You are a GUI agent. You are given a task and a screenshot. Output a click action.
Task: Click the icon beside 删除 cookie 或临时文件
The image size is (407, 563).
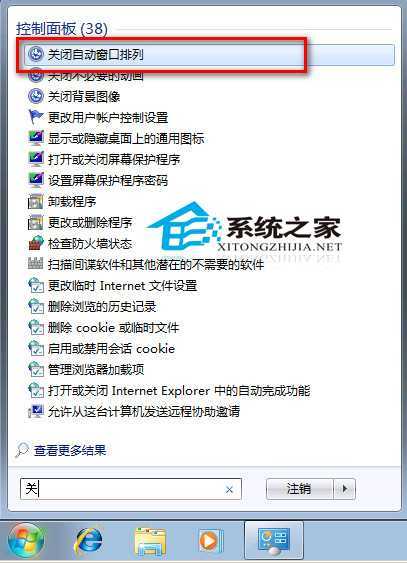36,327
